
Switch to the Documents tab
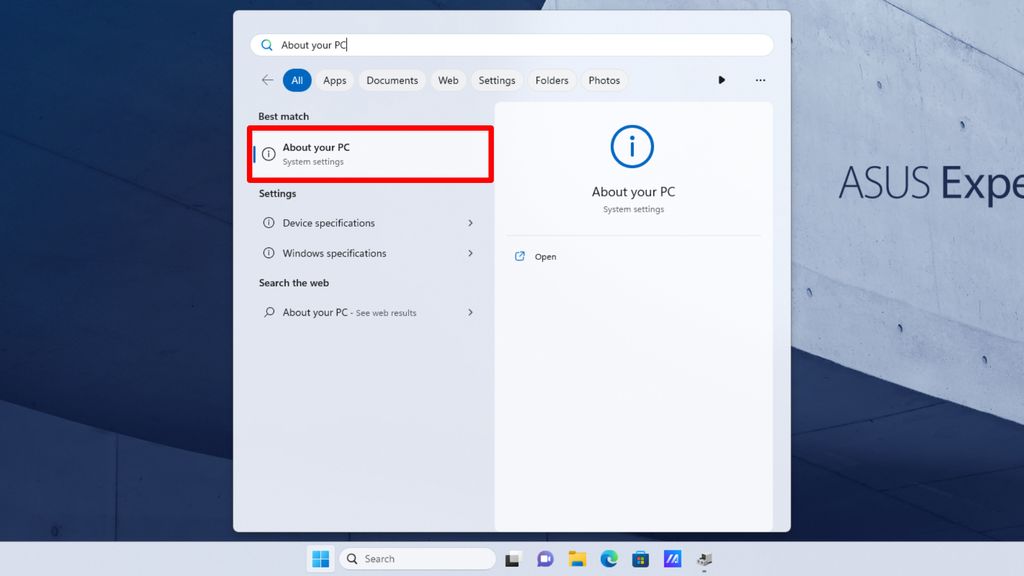pos(391,80)
